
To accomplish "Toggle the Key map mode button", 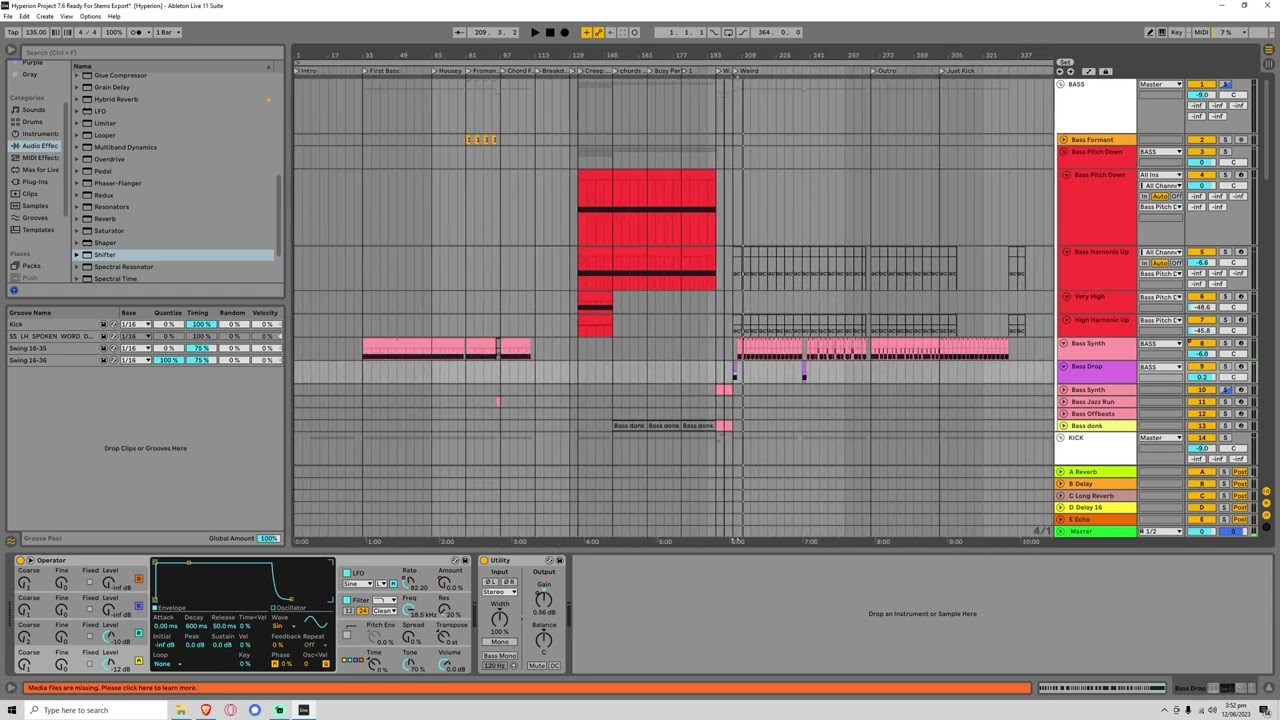I will [1176, 32].
